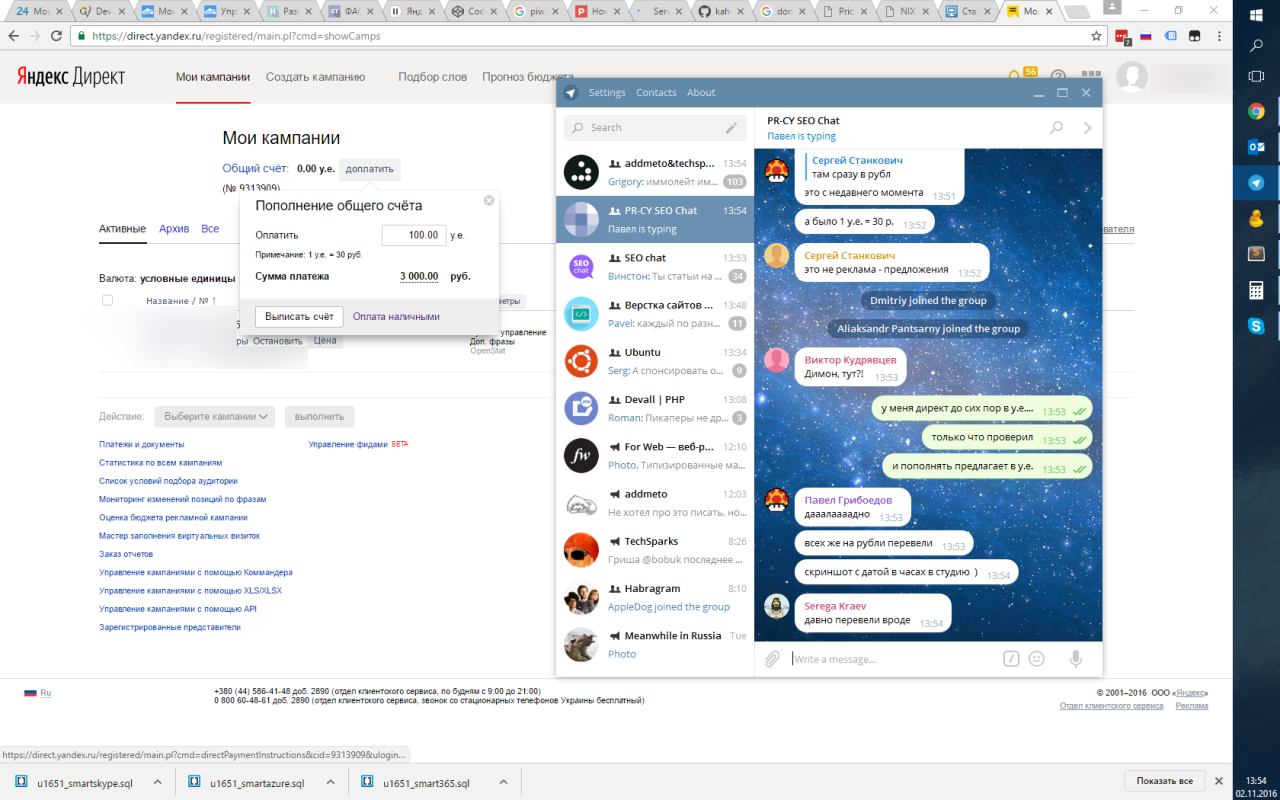Screen dimensions: 1280x800
Task: Open the Chrome three-dot menu
Action: [1218, 36]
